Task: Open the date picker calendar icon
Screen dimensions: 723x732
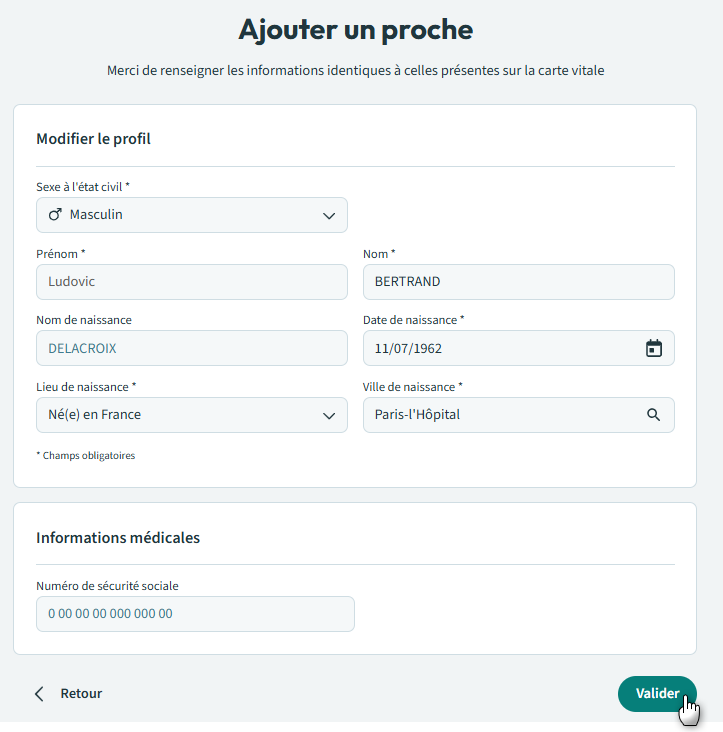Action: [x=653, y=348]
